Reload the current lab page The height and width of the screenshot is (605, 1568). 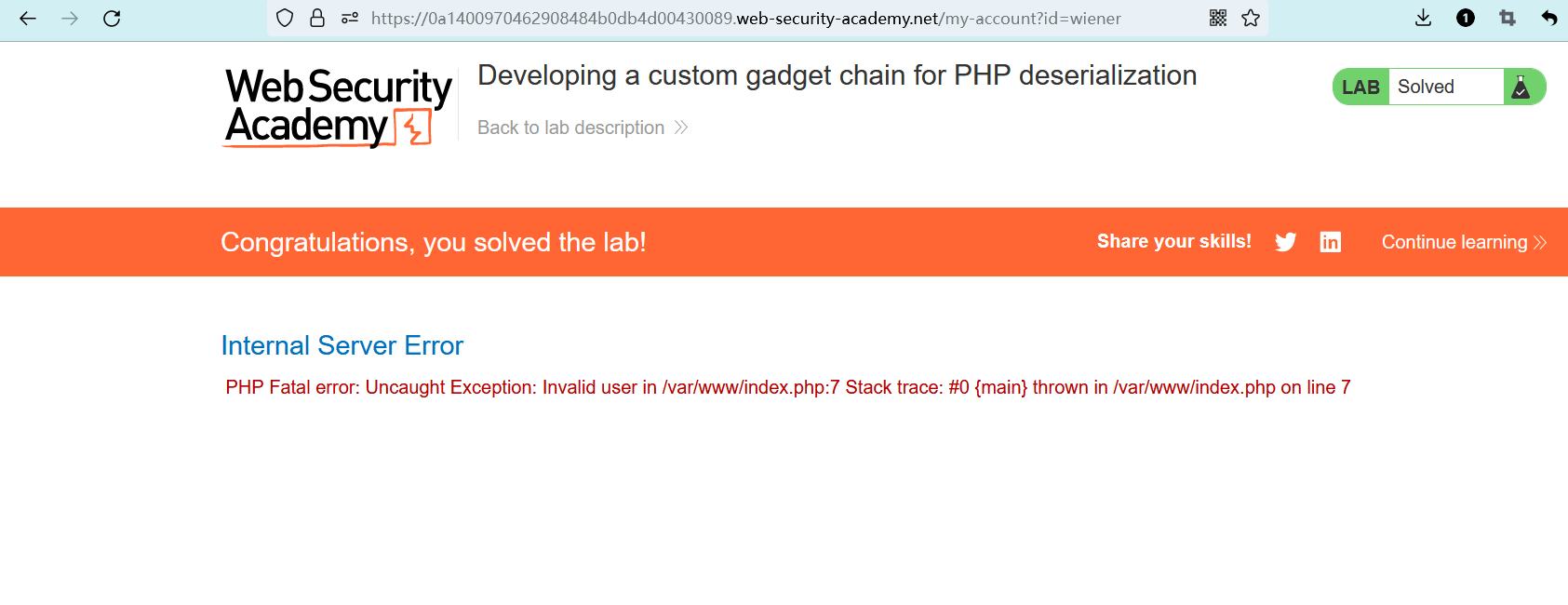pyautogui.click(x=112, y=19)
